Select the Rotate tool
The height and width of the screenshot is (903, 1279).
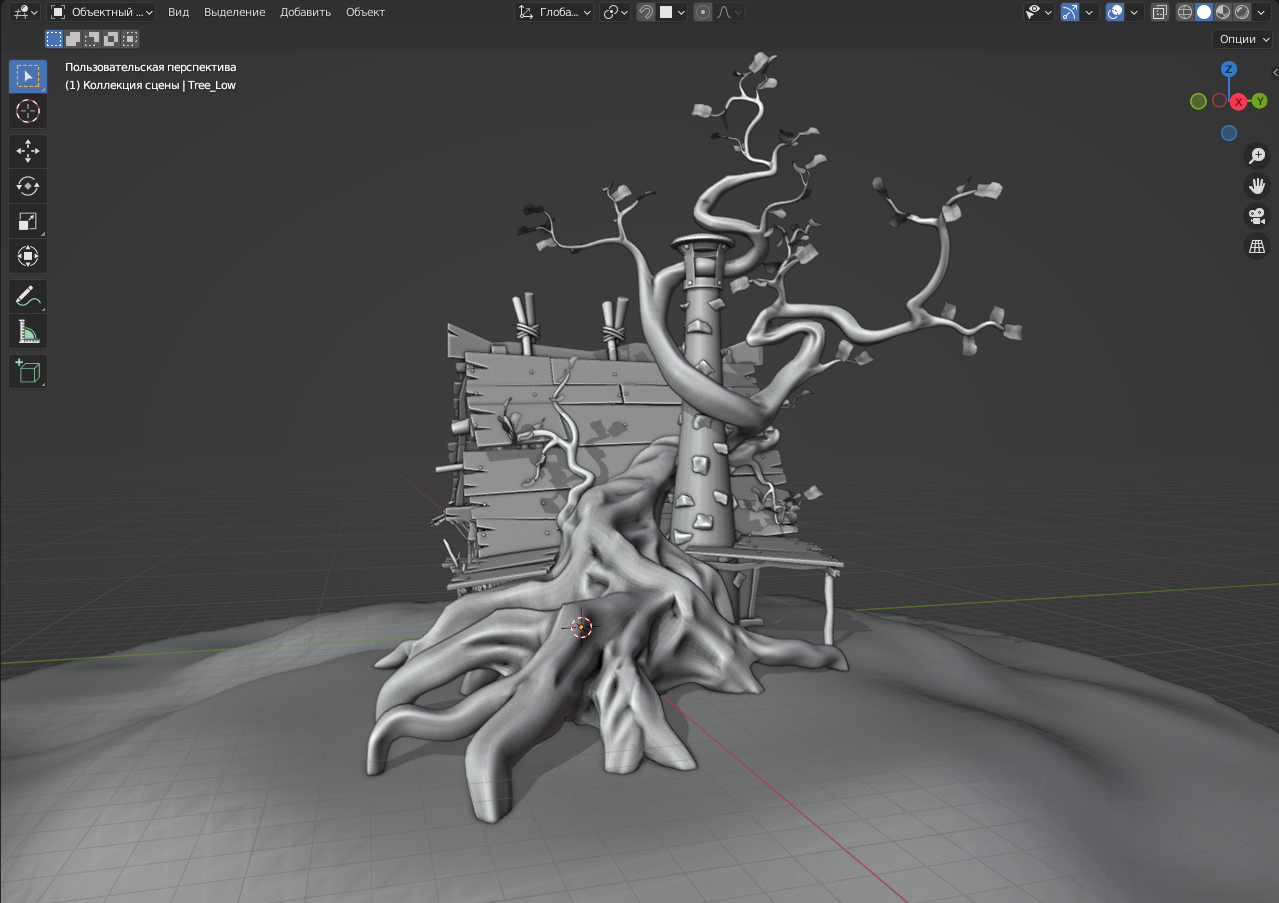pos(28,186)
